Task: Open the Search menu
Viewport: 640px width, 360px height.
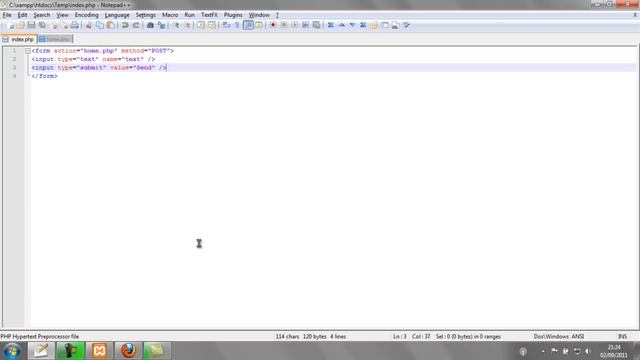Action: [x=42, y=15]
